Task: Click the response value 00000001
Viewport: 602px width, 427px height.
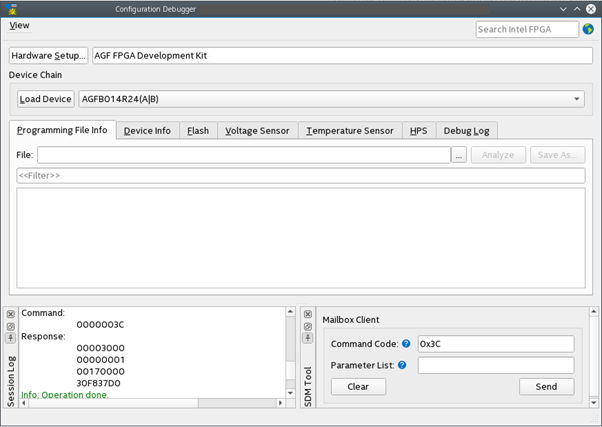Action: point(100,360)
